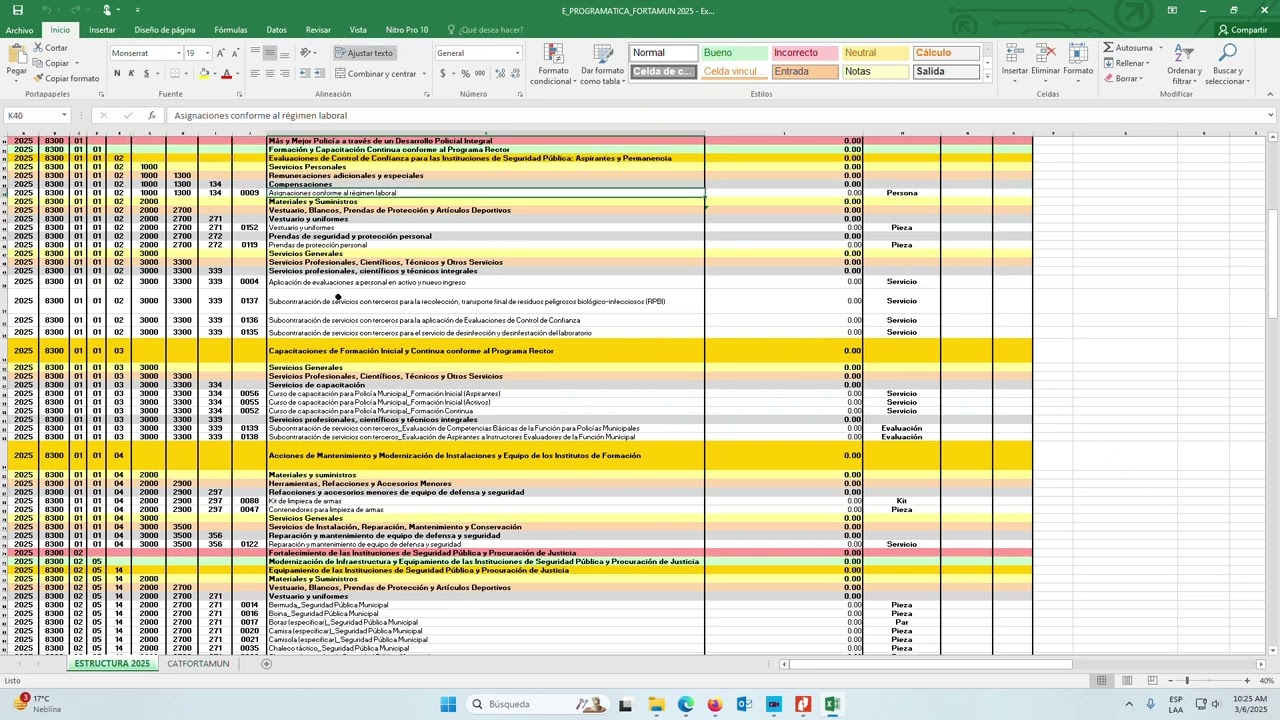This screenshot has width=1280, height=720.
Task: Expand the formula bar
Action: (1270, 116)
